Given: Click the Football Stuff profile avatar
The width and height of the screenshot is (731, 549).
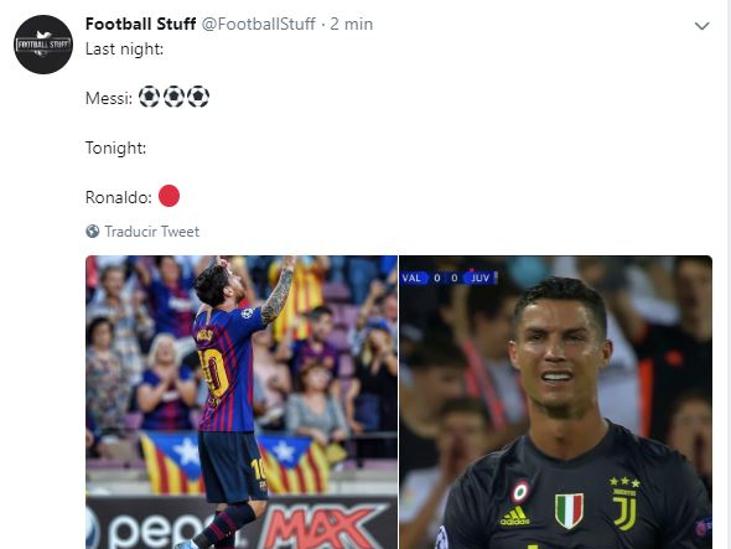Looking at the screenshot, I should 43,44.
